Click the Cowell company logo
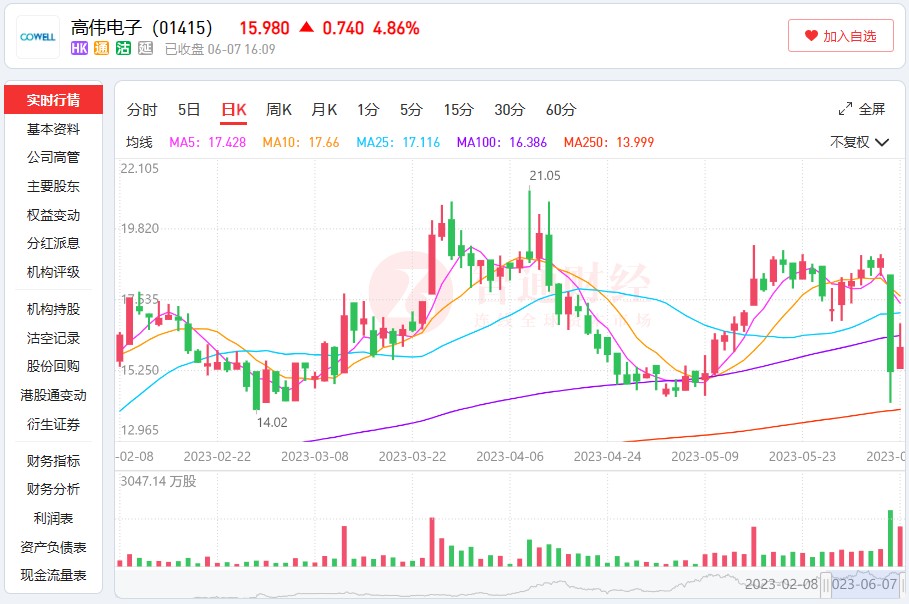909x604 pixels. [38, 37]
